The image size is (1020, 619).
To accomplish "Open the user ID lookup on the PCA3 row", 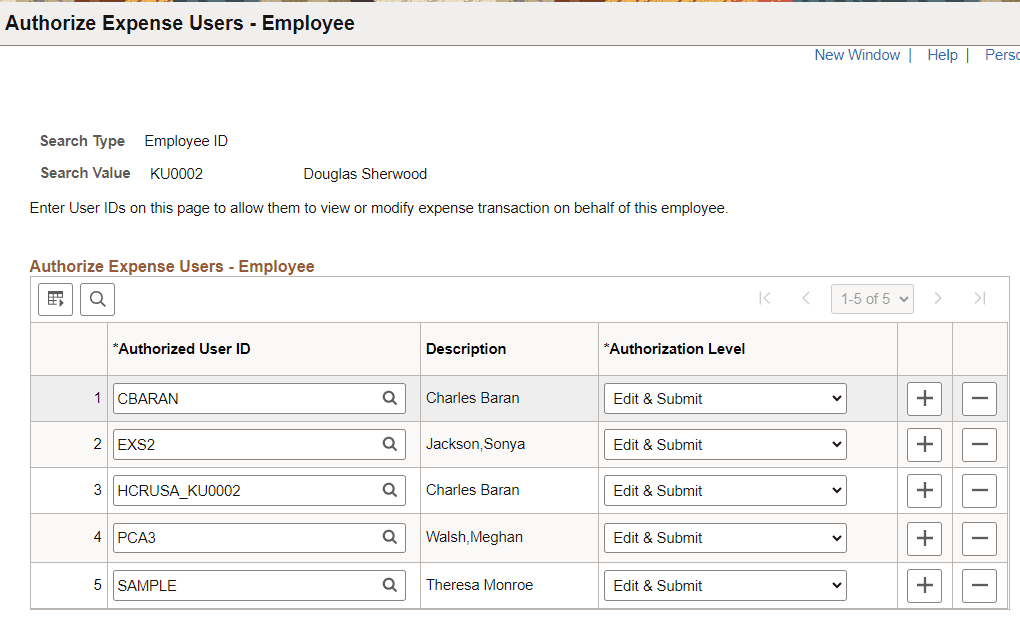I will 389,538.
